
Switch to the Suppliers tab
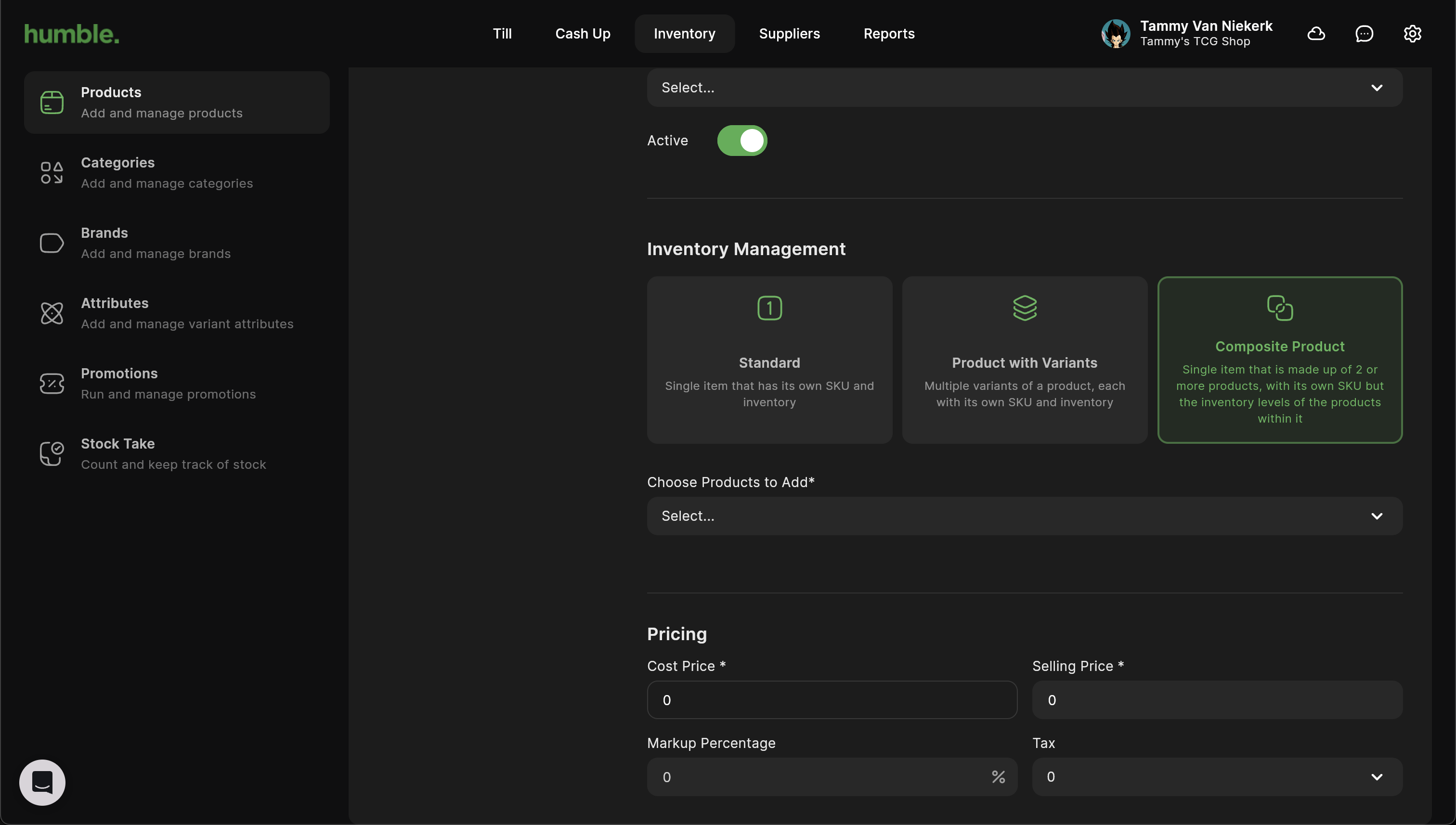[789, 34]
